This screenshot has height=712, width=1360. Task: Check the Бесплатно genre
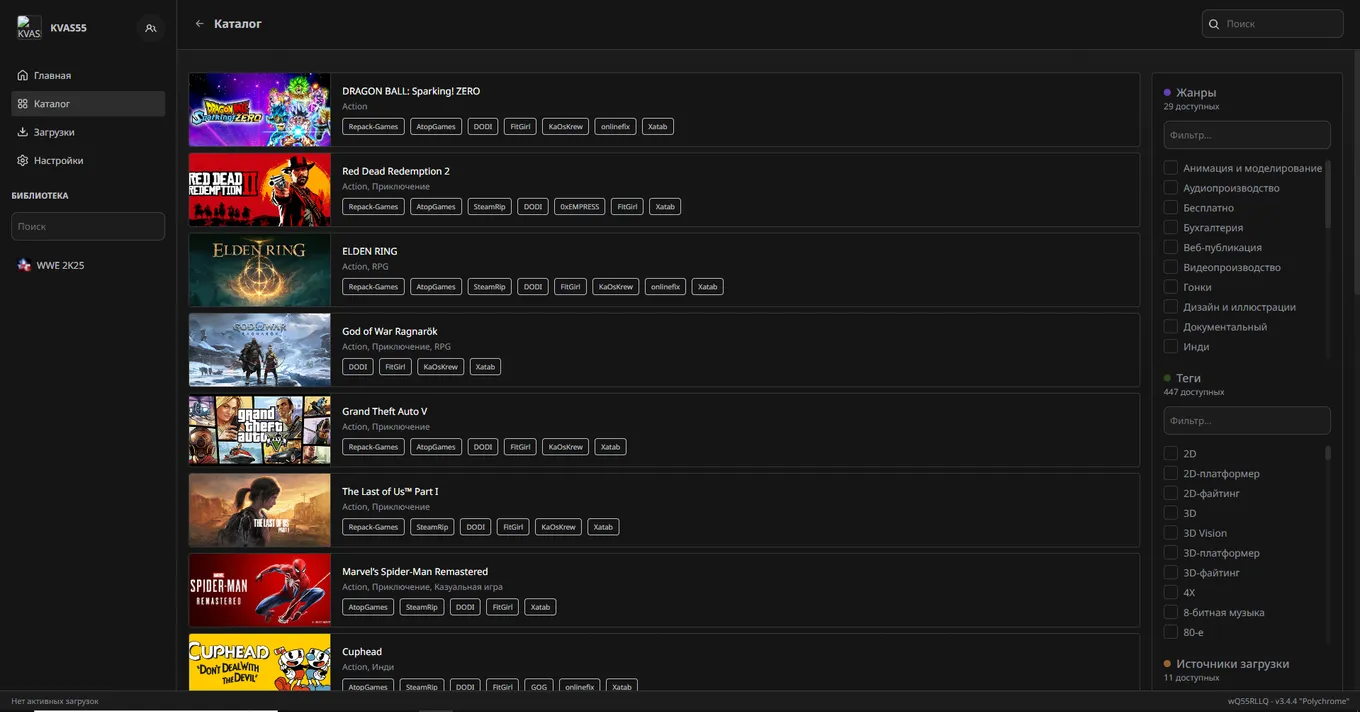pos(1170,208)
